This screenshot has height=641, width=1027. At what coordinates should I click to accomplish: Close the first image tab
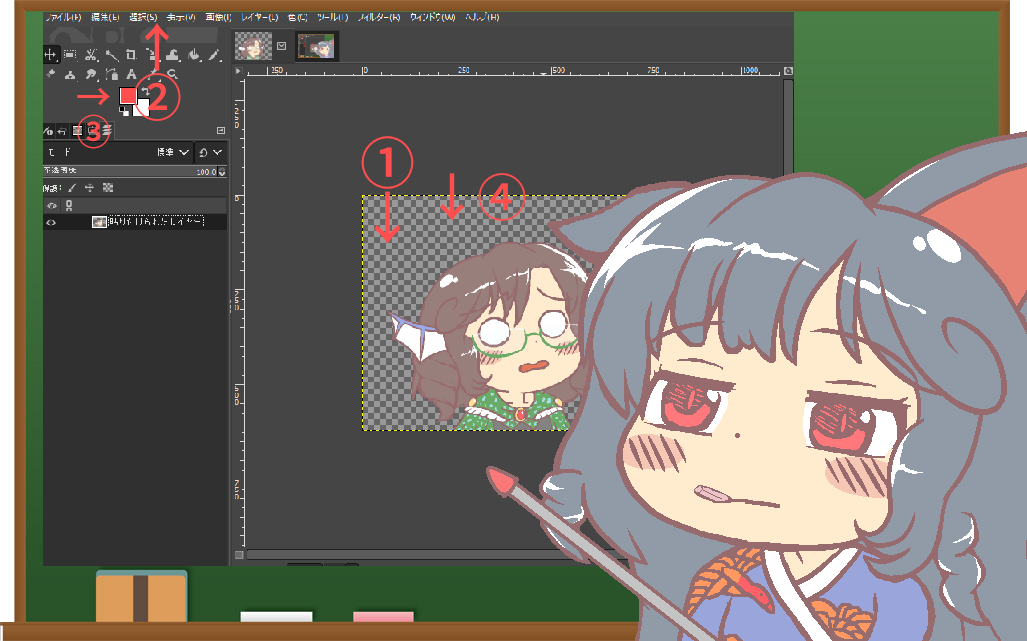(x=282, y=46)
